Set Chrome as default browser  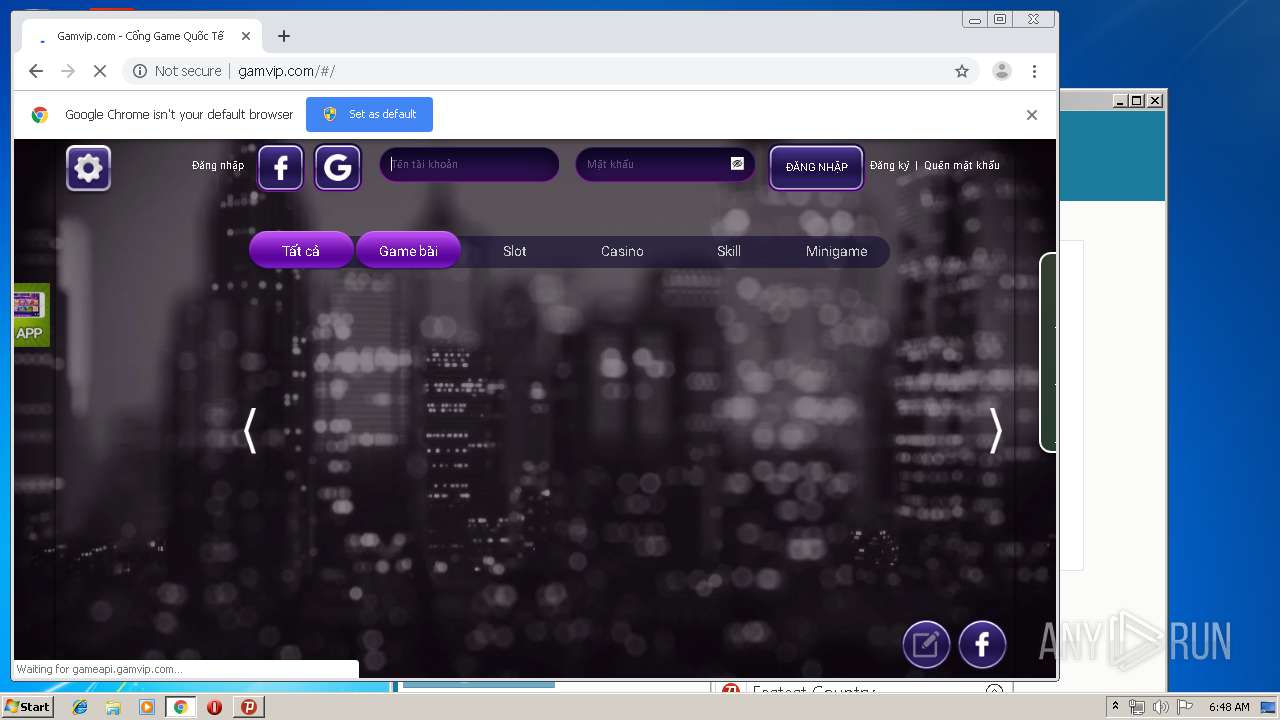click(x=369, y=114)
